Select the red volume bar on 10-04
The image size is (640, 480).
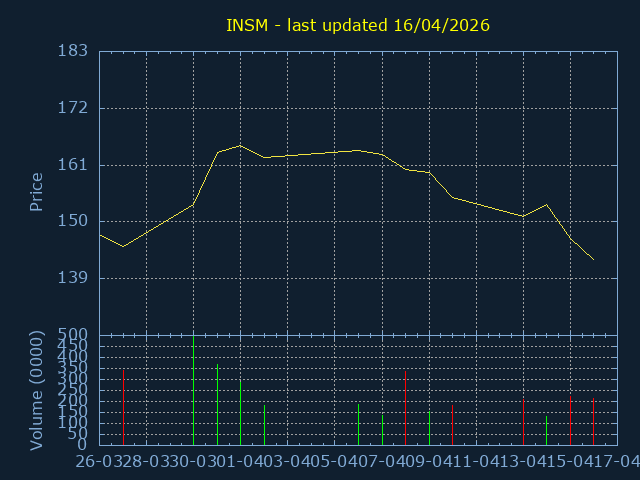[452, 425]
